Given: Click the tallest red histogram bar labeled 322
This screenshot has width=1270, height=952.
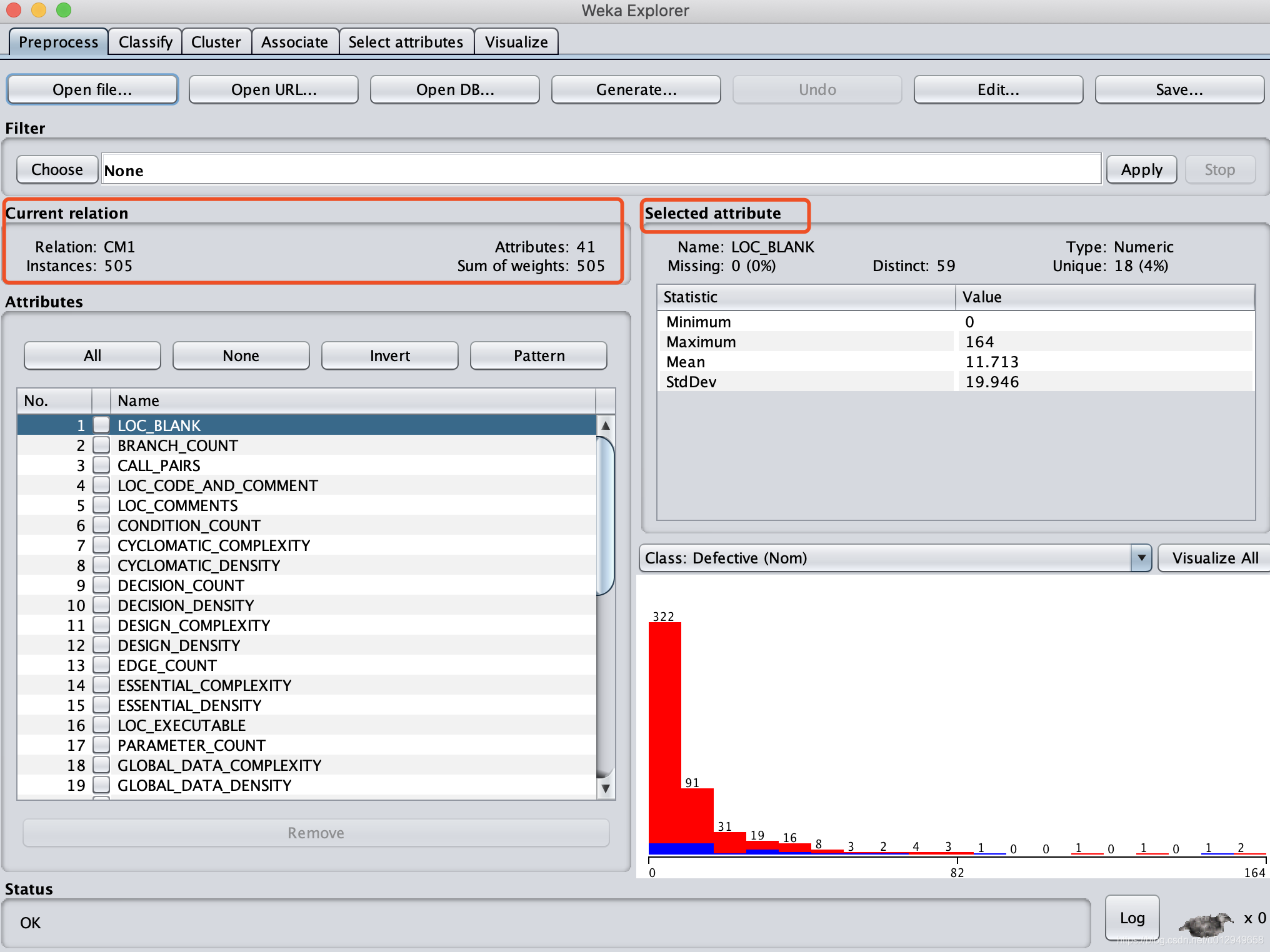Looking at the screenshot, I should [664, 731].
